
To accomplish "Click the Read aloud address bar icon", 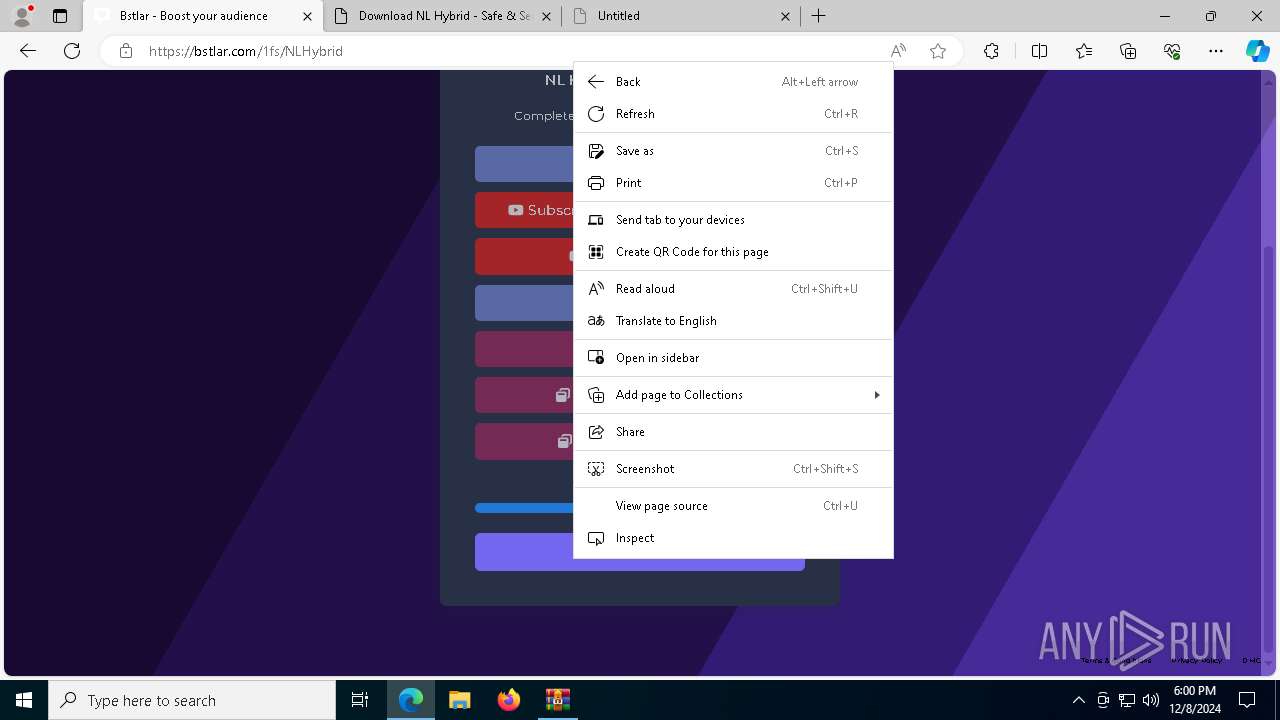I will coord(898,51).
